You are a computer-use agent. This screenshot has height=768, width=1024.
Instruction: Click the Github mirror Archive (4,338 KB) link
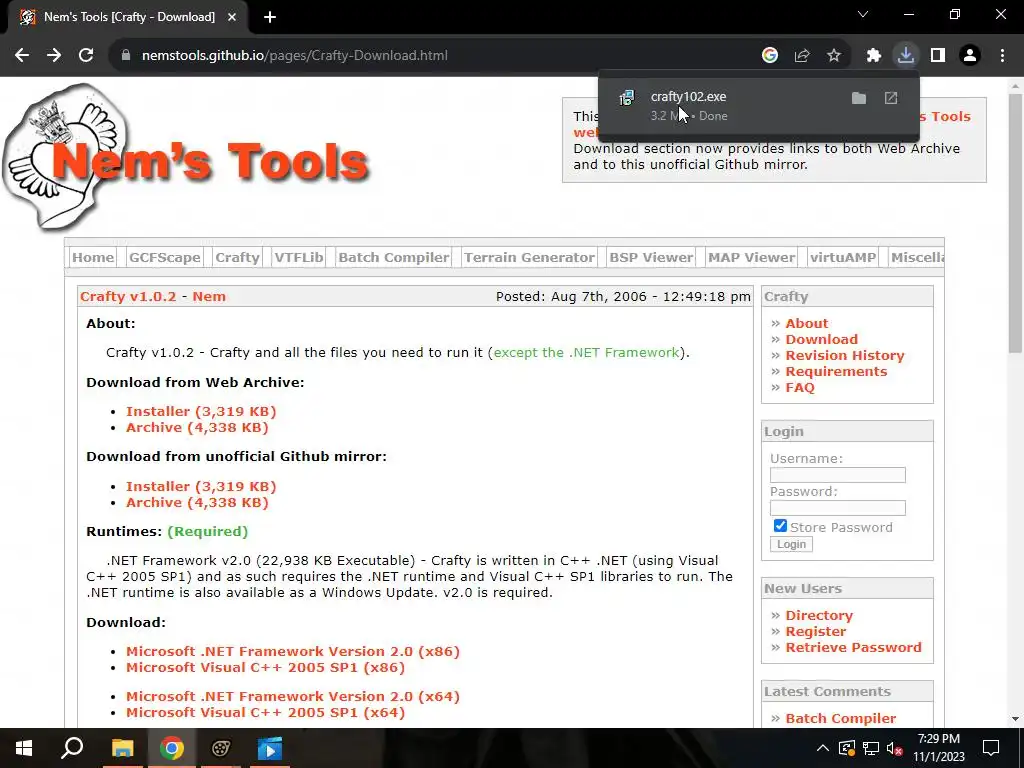[197, 503]
